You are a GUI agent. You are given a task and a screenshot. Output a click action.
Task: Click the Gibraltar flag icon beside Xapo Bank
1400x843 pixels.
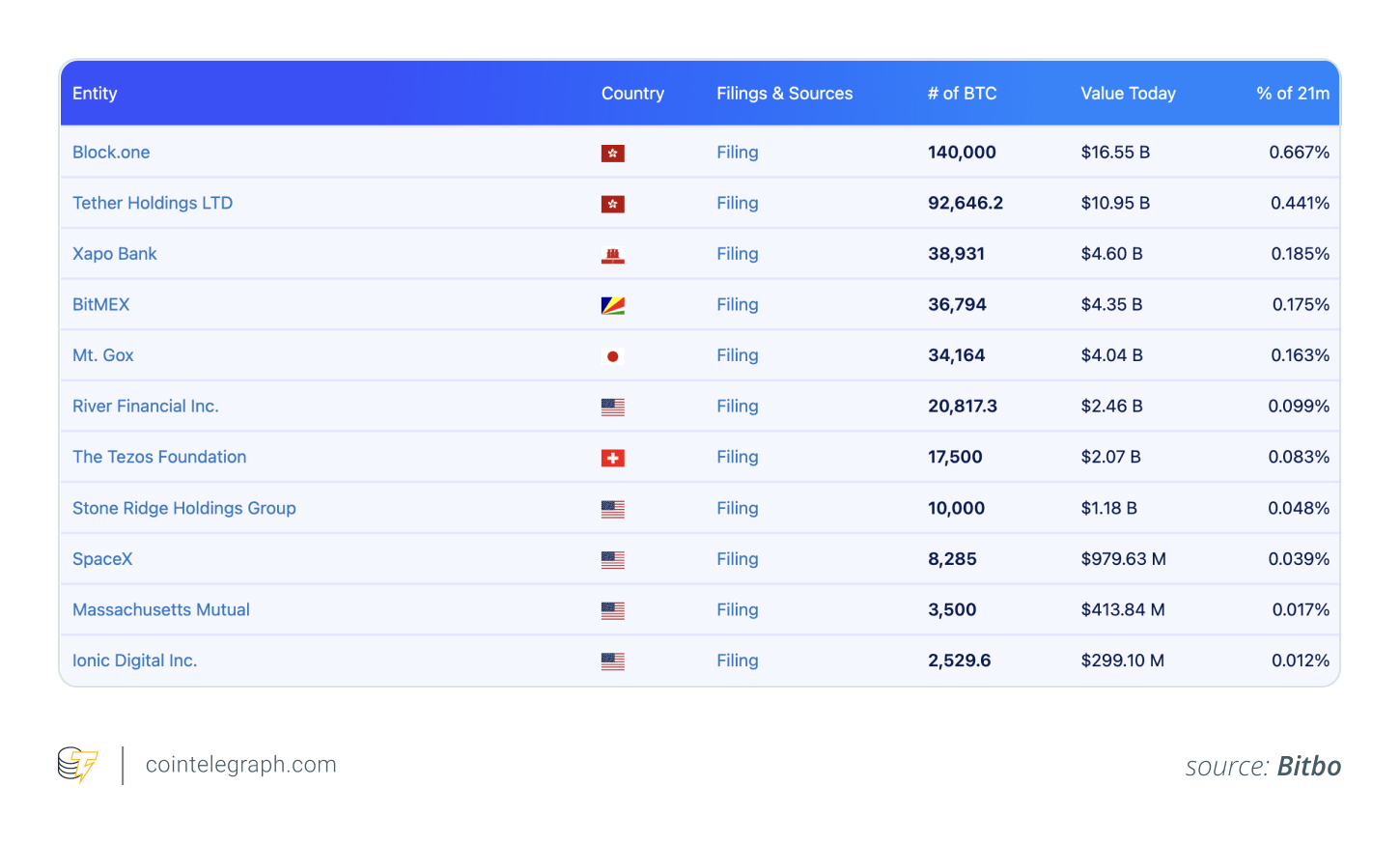612,254
